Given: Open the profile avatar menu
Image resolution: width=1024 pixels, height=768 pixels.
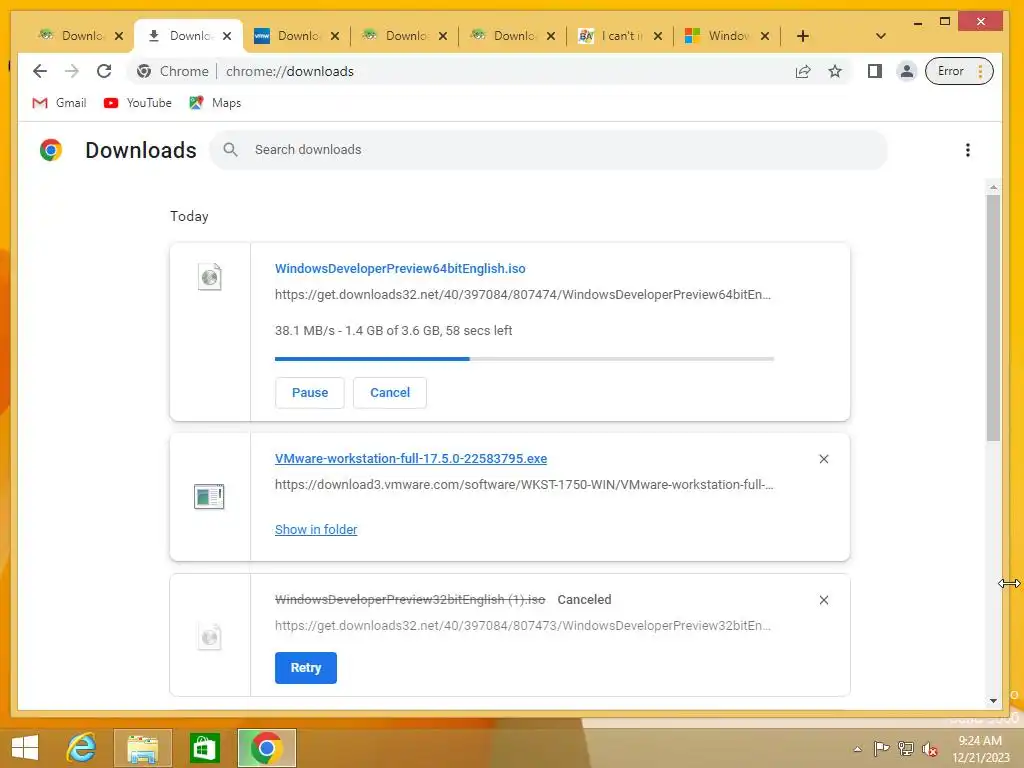Looking at the screenshot, I should coord(906,71).
